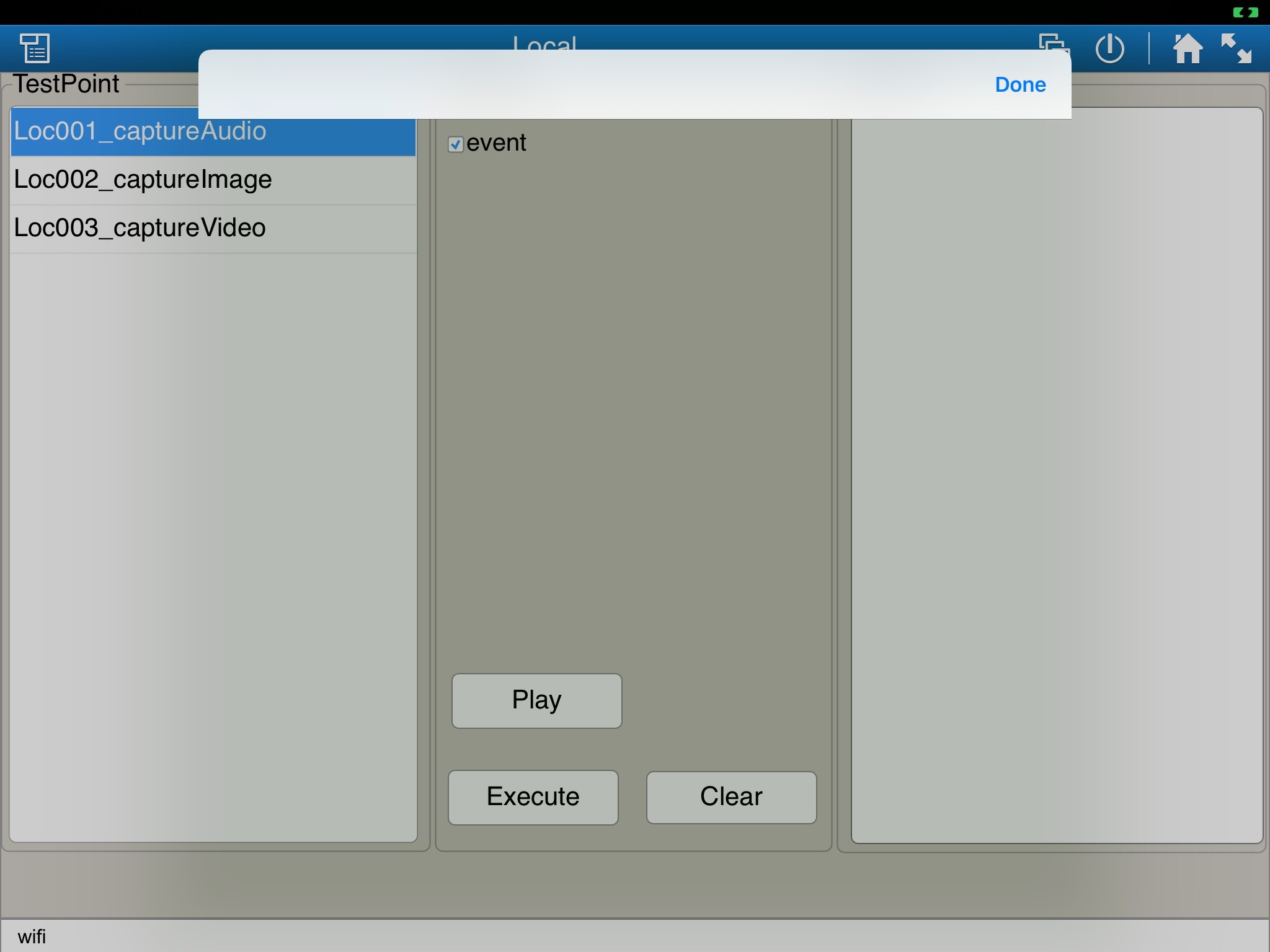
Task: Click the TestPoint group label
Action: tap(67, 84)
